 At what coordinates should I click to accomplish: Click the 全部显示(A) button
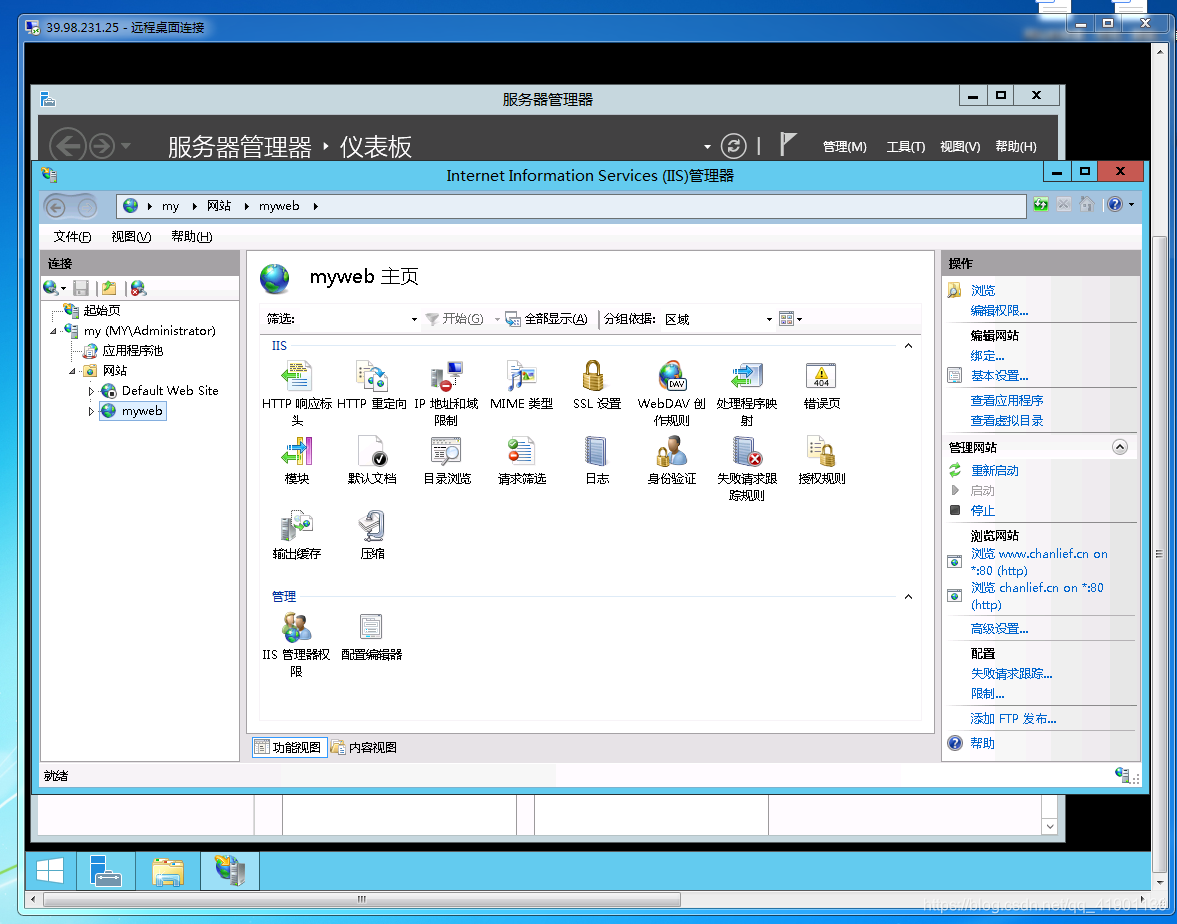click(x=546, y=319)
